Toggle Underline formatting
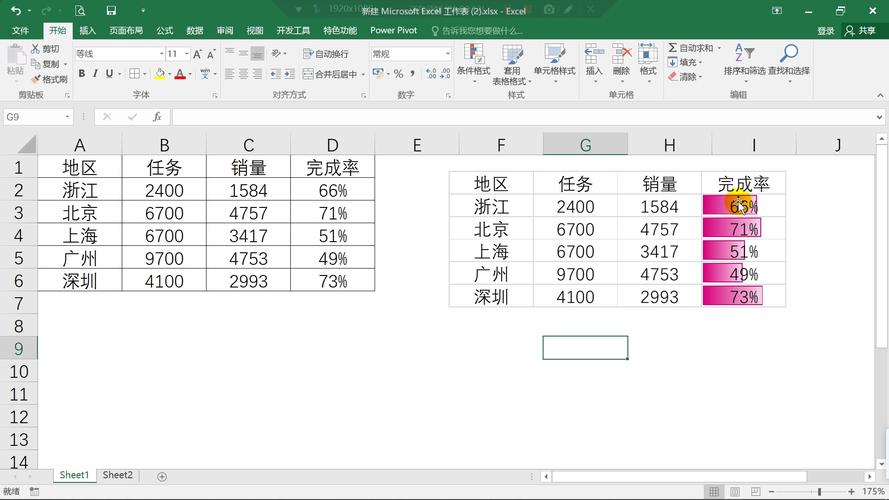The width and height of the screenshot is (889, 500). [109, 74]
